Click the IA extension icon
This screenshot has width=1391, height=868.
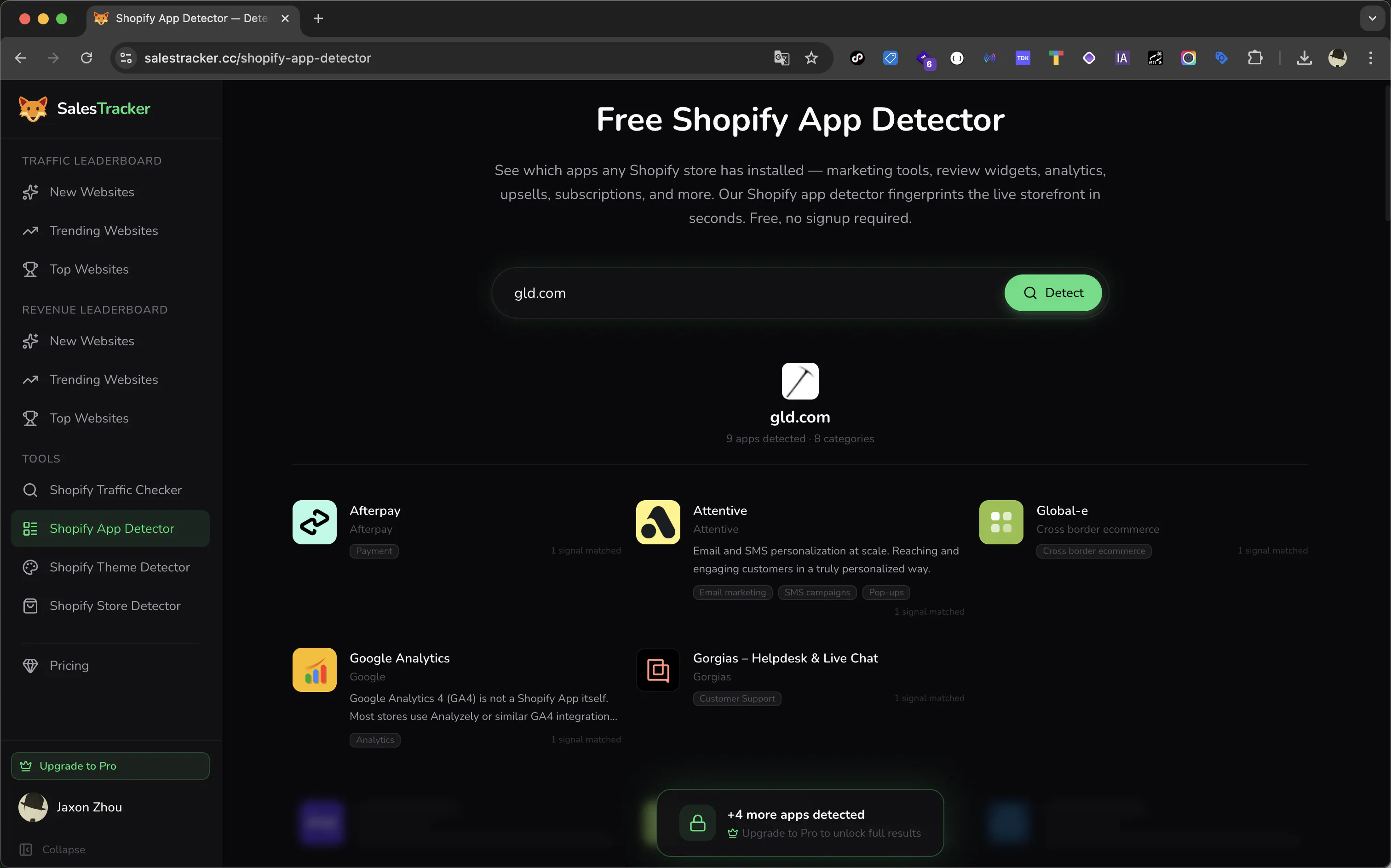coord(1121,58)
